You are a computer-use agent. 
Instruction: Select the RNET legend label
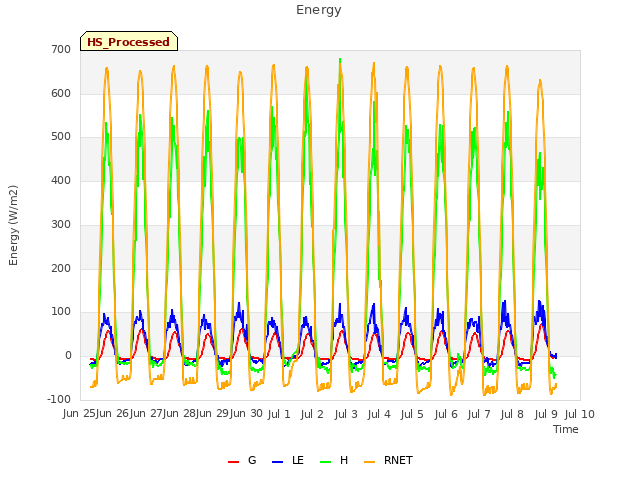(x=398, y=460)
